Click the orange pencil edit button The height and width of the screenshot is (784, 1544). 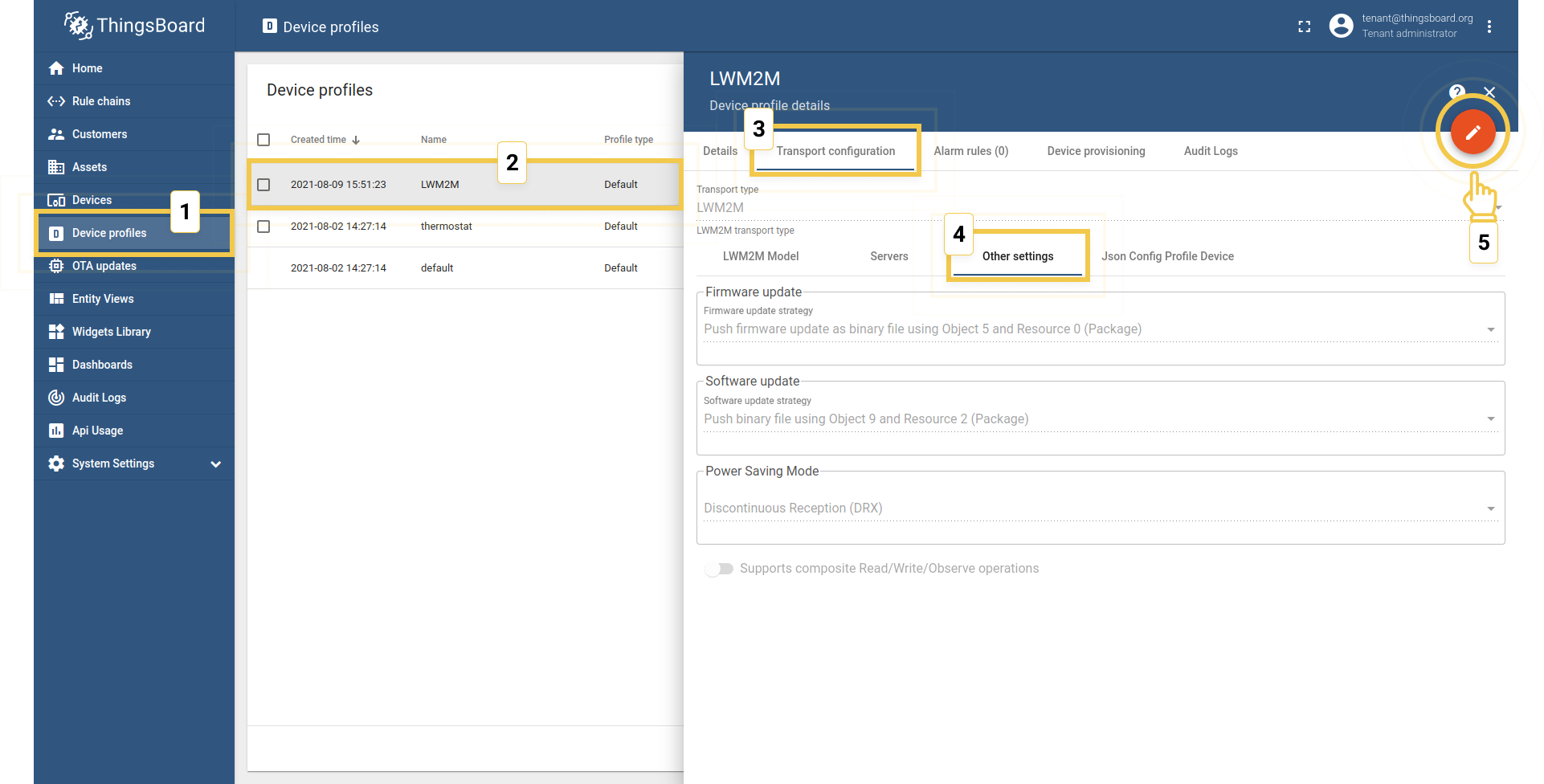point(1472,132)
